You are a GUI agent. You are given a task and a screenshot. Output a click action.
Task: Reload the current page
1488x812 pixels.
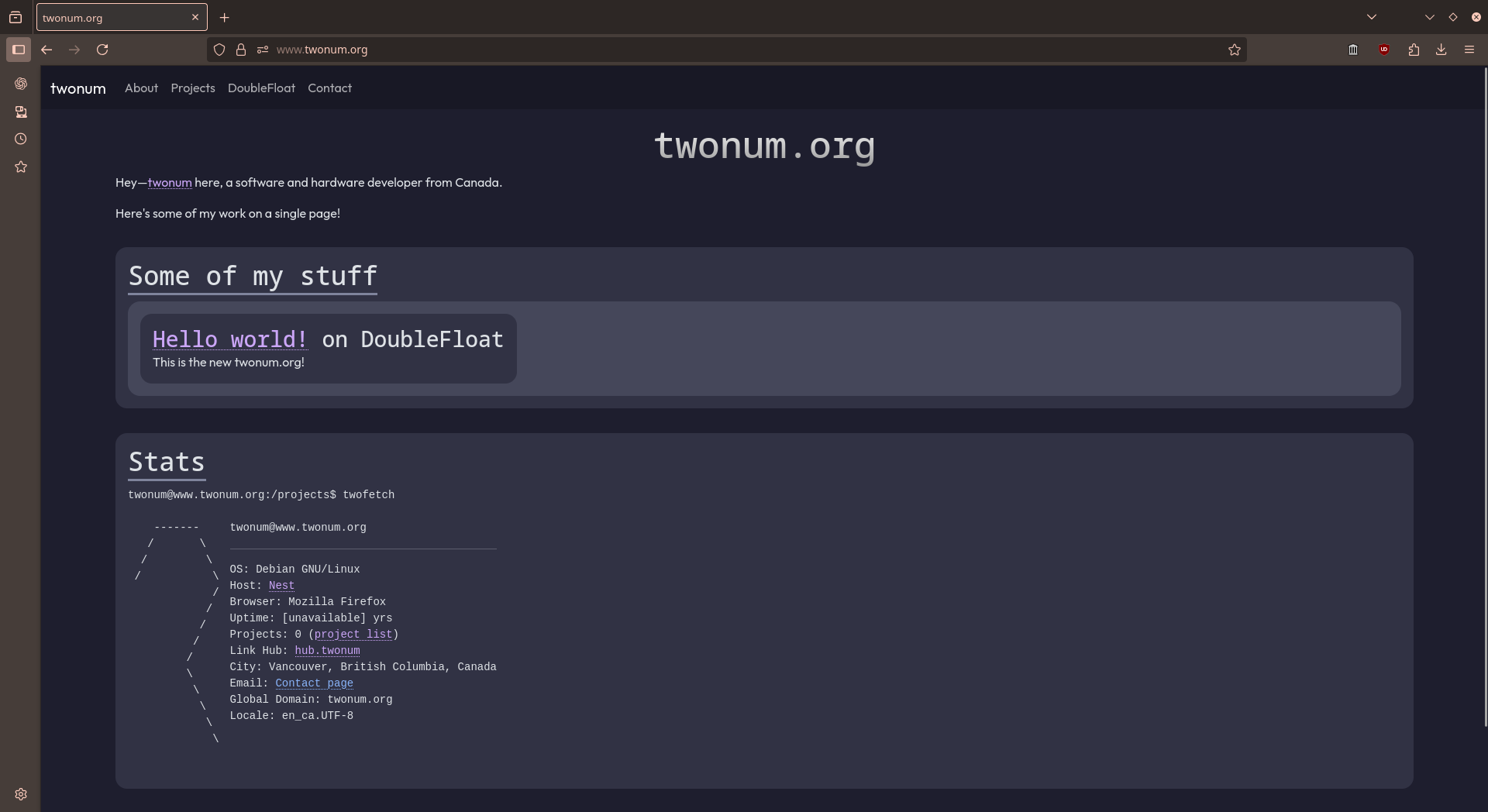click(102, 50)
